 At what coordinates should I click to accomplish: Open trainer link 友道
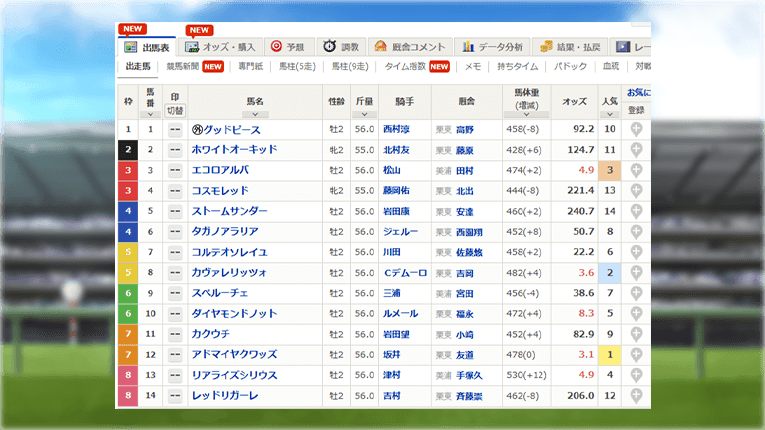click(464, 355)
